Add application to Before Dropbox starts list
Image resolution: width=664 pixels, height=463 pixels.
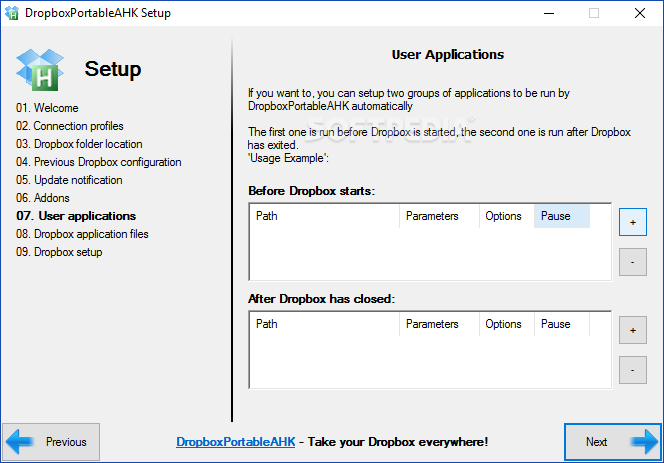tap(633, 222)
